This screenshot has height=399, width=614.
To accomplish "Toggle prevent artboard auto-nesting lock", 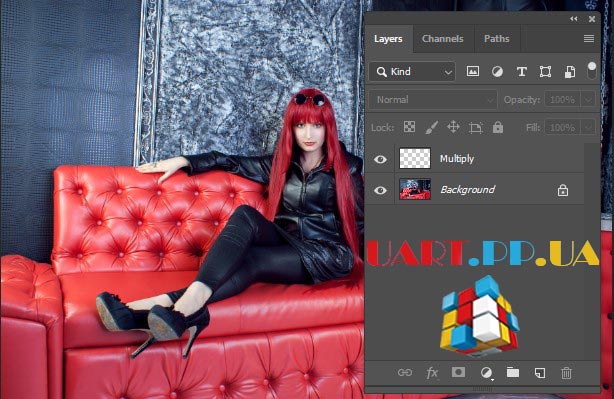I will pos(475,128).
